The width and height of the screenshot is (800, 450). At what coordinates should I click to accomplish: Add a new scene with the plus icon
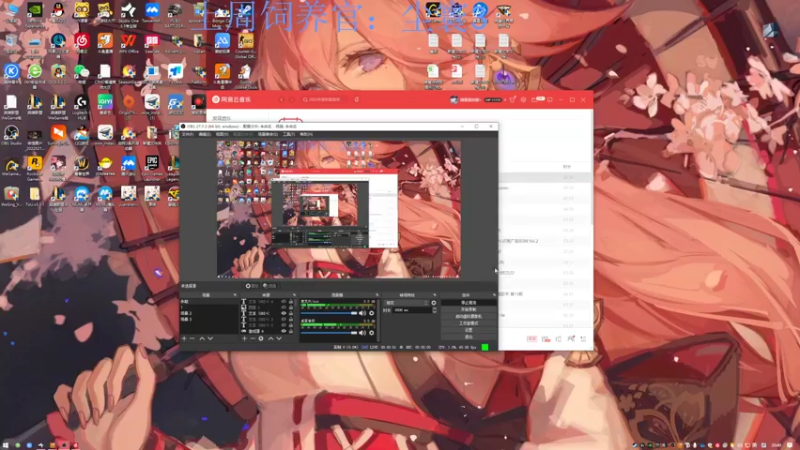coord(184,338)
